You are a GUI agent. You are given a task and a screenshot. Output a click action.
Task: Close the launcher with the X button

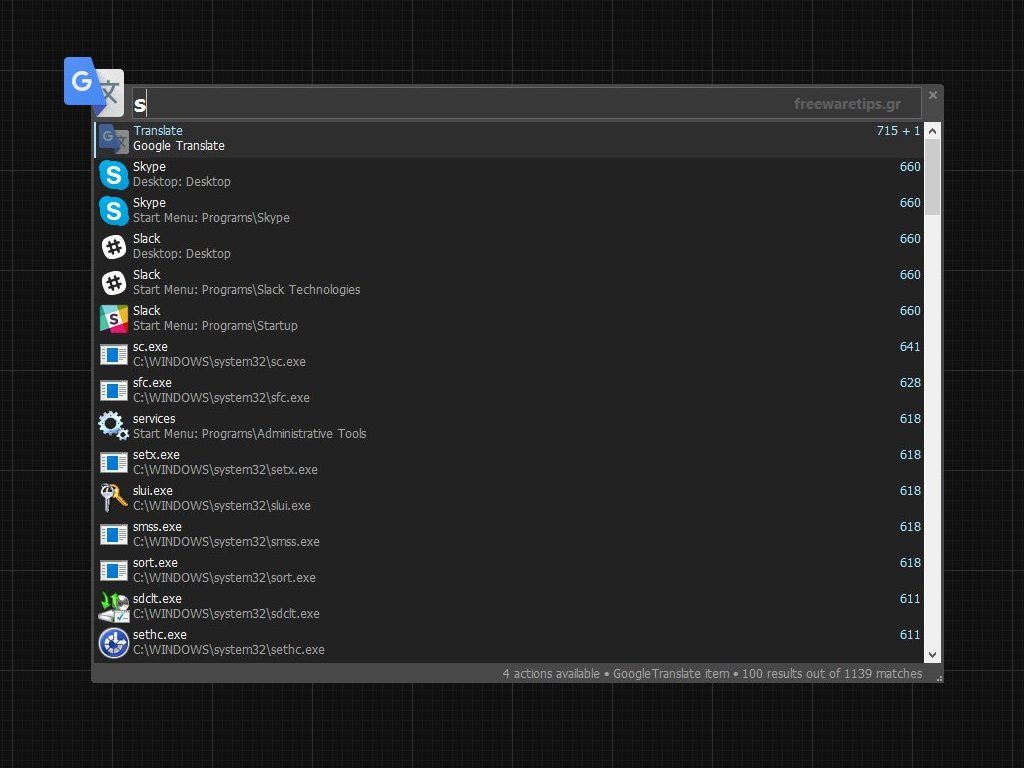click(933, 95)
